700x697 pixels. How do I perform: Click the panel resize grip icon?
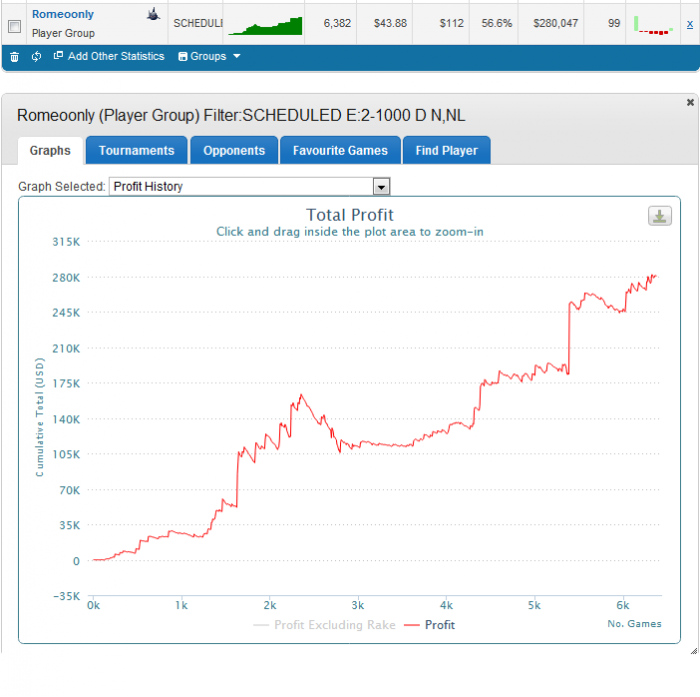point(694,651)
